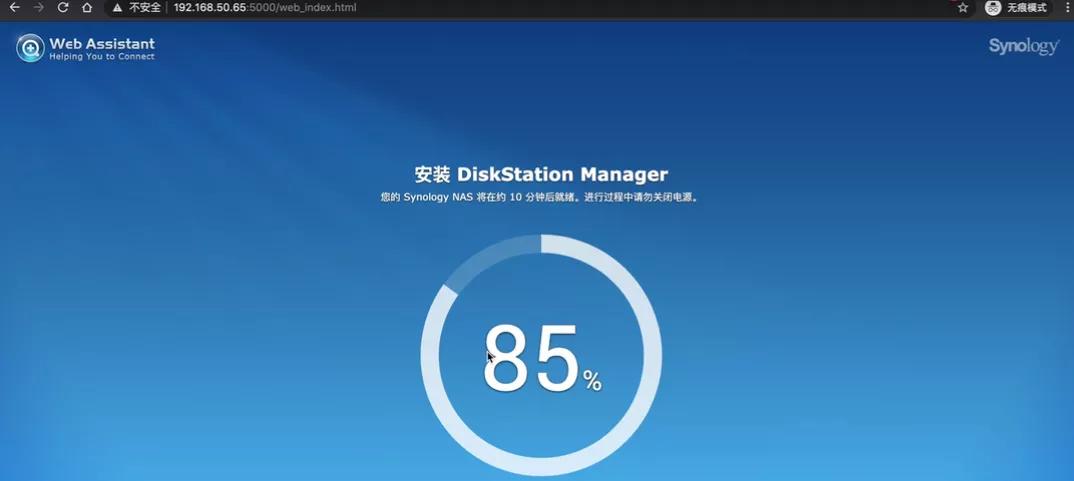This screenshot has height=481, width=1074.
Task: Click the Synology NAS 10 分钟 notice text
Action: [540, 197]
